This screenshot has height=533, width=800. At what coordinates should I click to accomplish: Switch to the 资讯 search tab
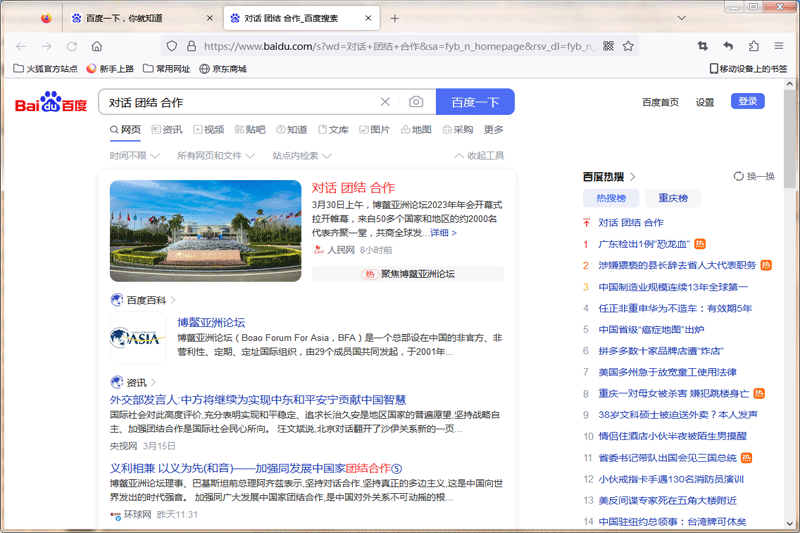point(166,130)
